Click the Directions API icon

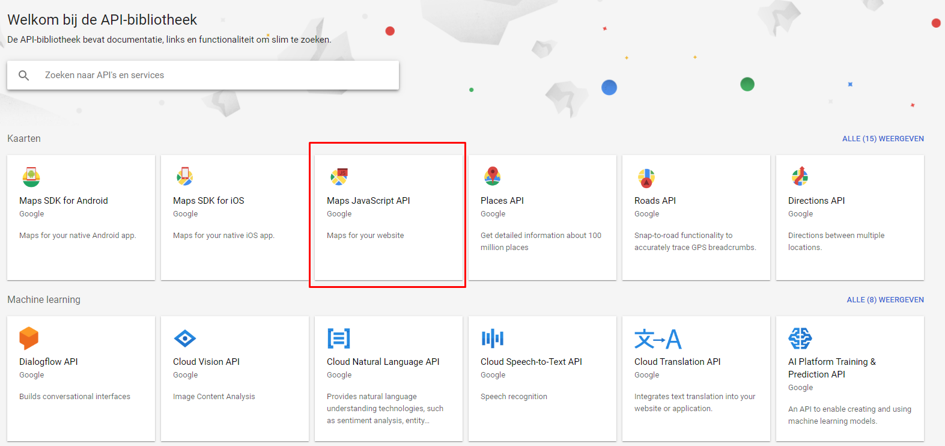(800, 177)
